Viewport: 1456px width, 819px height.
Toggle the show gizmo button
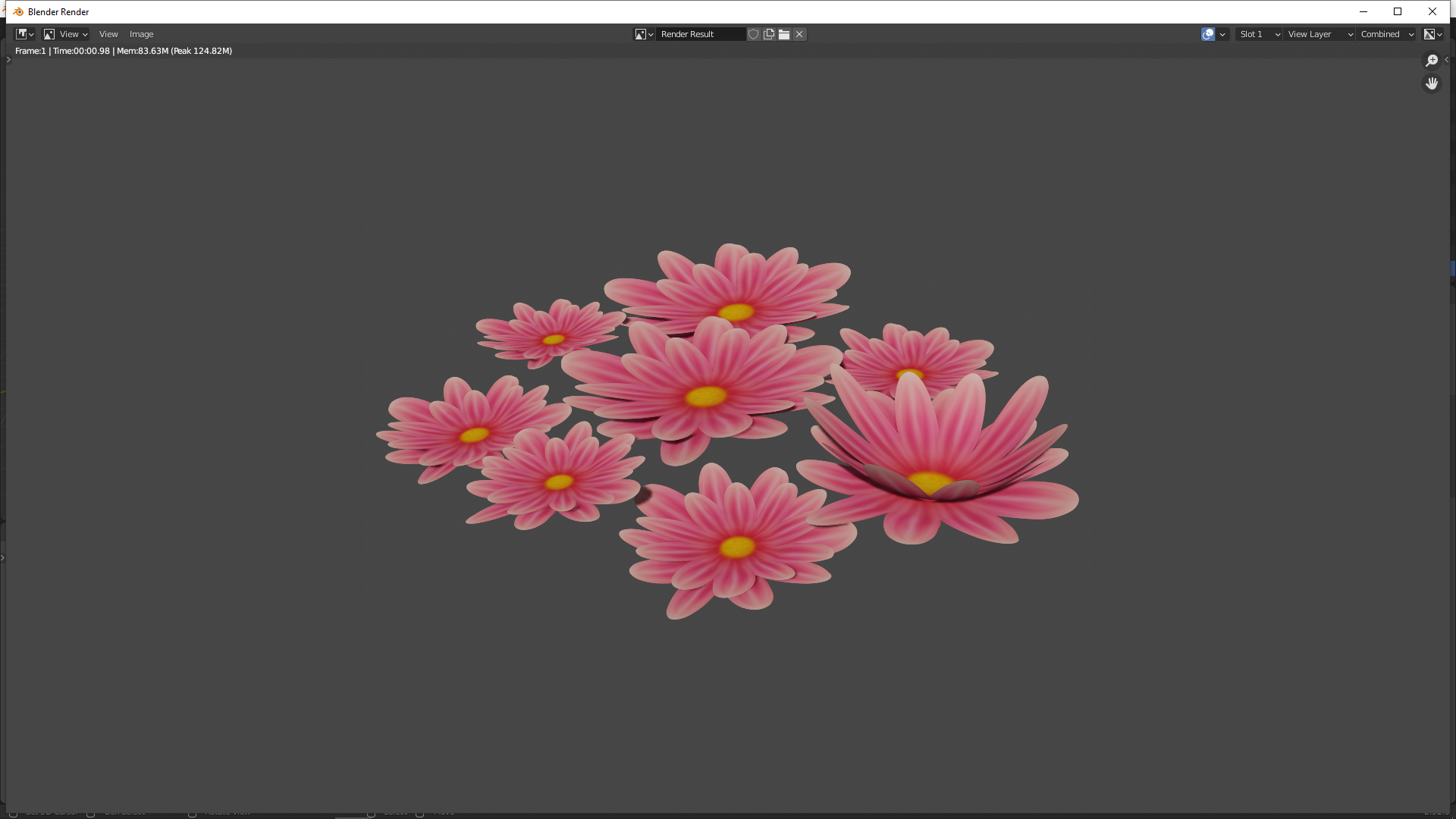click(1208, 34)
